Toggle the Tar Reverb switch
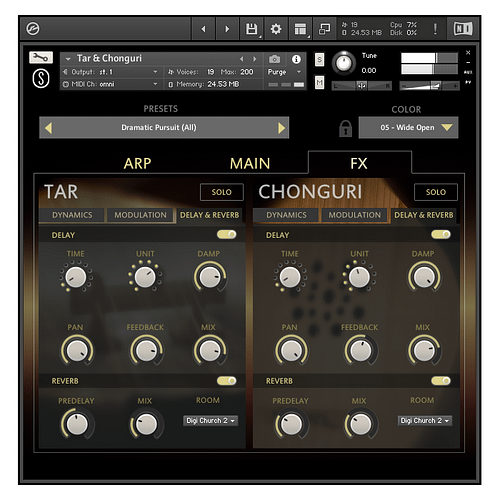Image resolution: width=500 pixels, height=500 pixels. pyautogui.click(x=227, y=381)
